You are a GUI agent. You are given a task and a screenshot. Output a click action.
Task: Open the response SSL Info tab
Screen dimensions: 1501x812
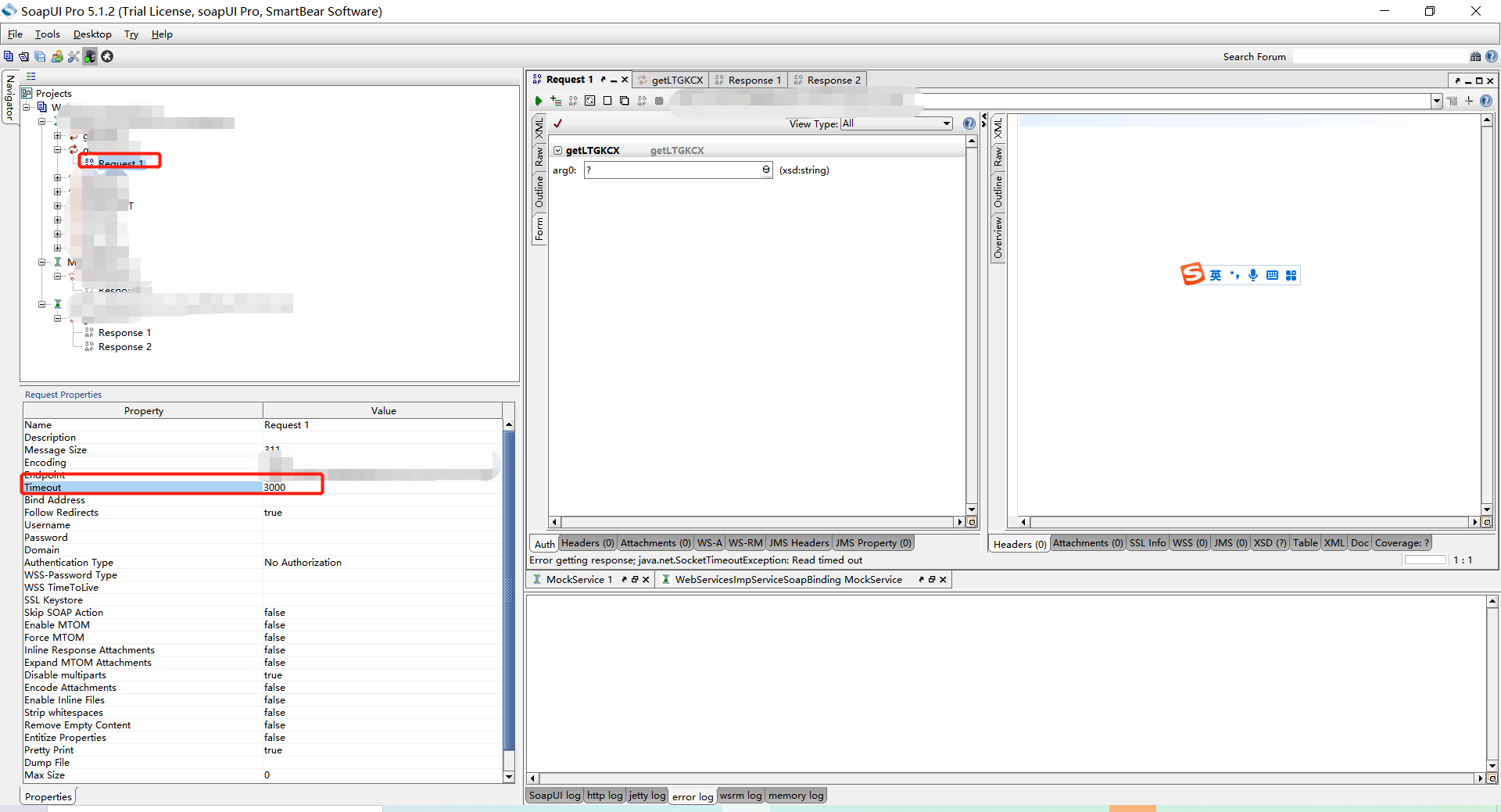tap(1148, 543)
